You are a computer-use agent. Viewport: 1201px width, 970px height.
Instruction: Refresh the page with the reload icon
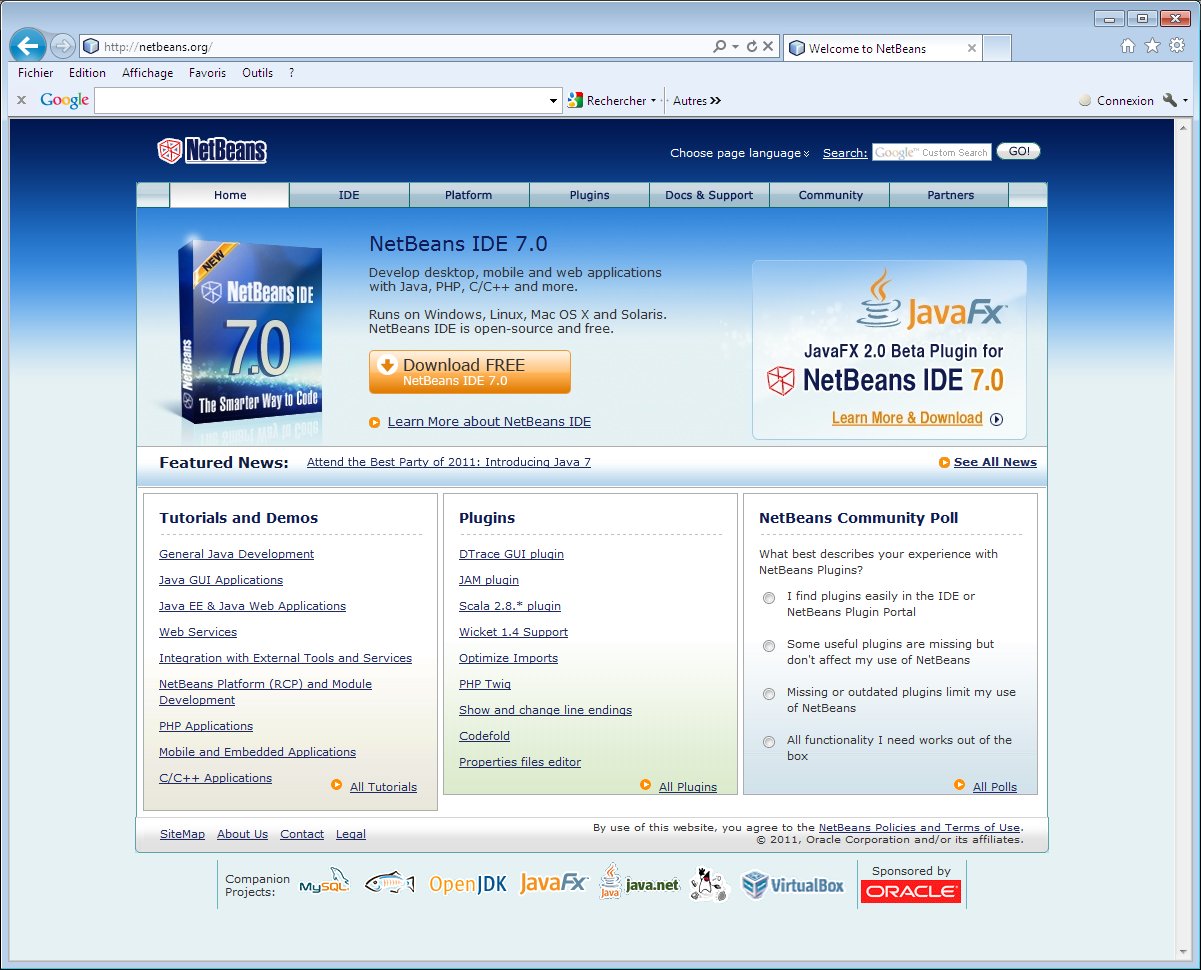tap(751, 47)
